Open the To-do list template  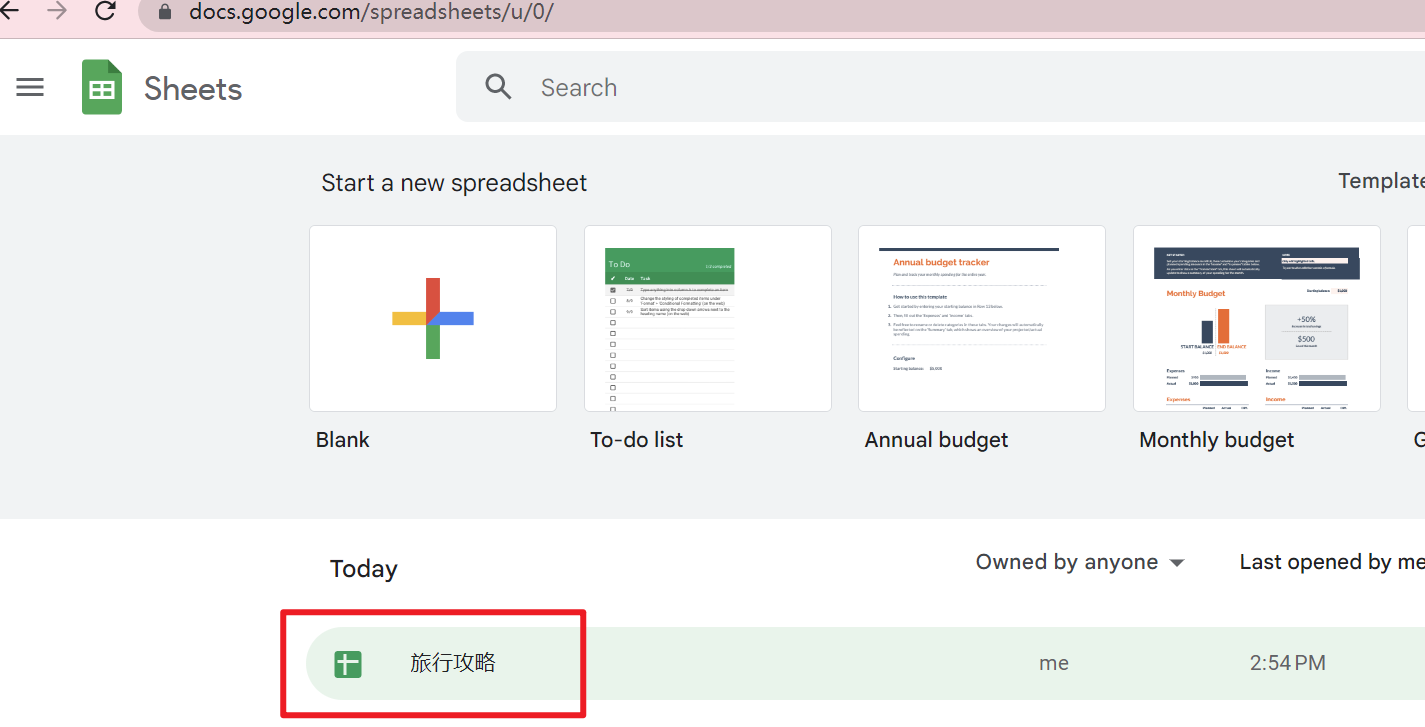point(707,318)
